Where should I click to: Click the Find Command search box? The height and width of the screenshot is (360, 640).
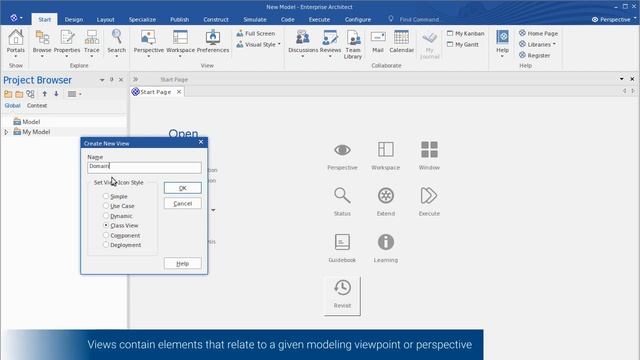pyautogui.click(x=419, y=19)
